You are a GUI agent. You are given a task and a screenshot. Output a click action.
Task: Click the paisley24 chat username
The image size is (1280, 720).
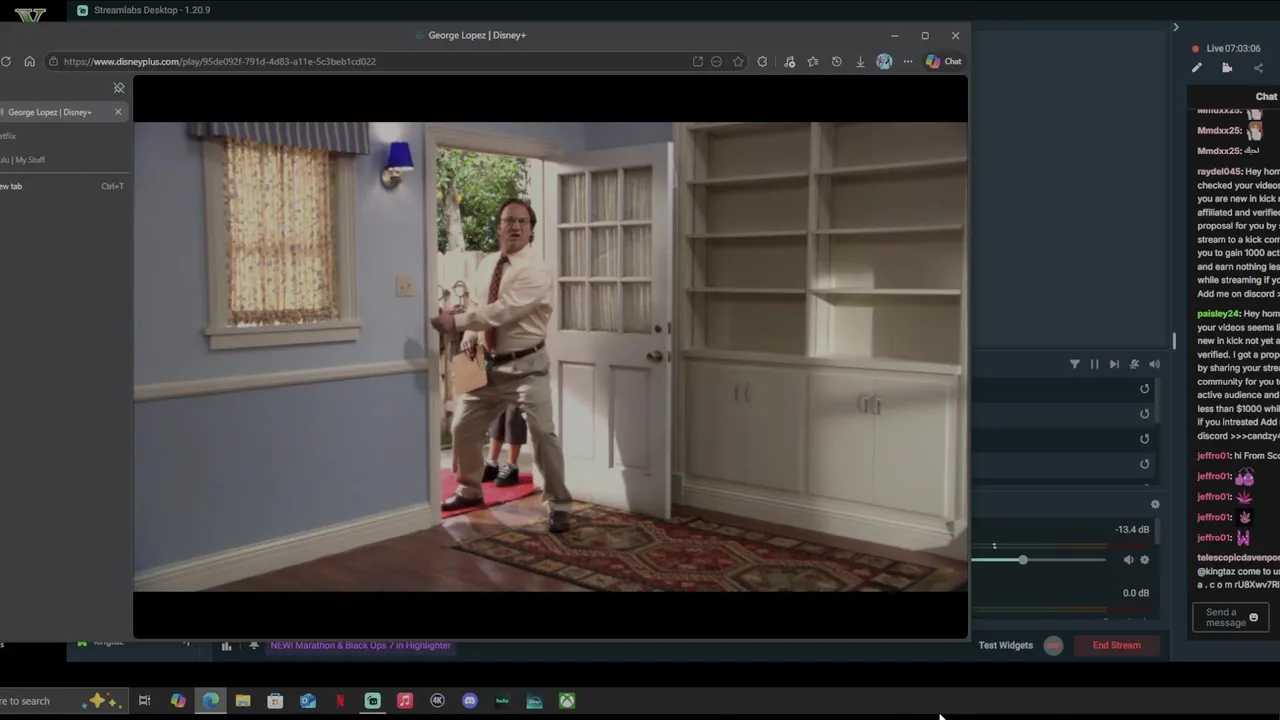pyautogui.click(x=1218, y=314)
